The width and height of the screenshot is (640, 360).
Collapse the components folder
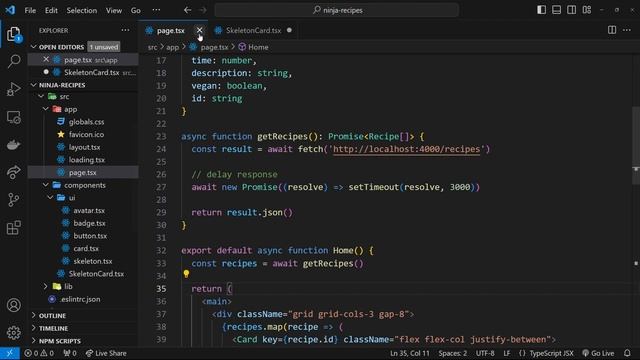[x=46, y=185]
